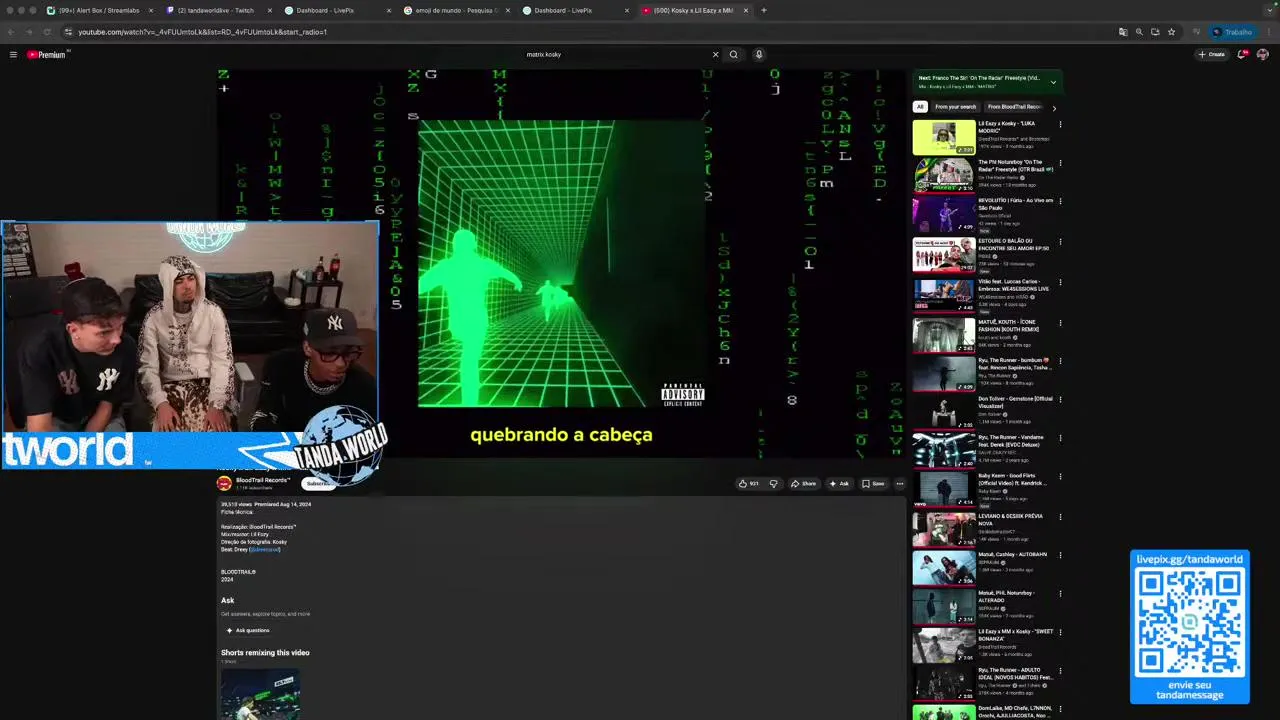The width and height of the screenshot is (1280, 720).
Task: Switch to emoji de mundo tab
Action: 456,10
